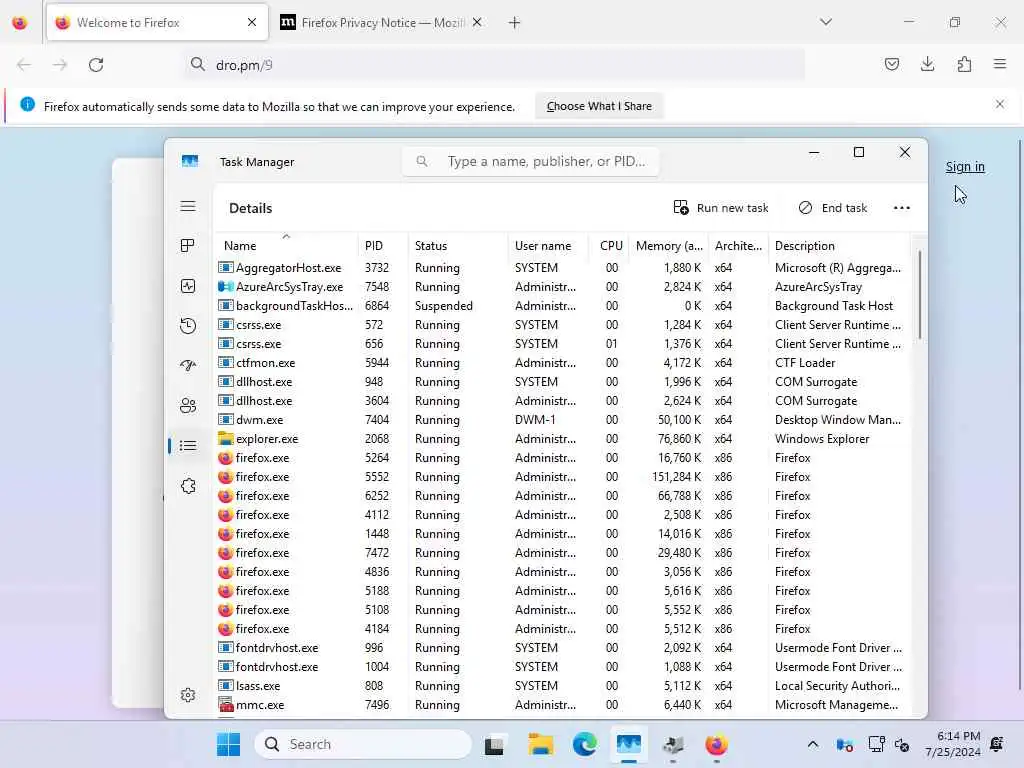Select ctfmon.exe process row
Image resolution: width=1024 pixels, height=768 pixels.
pyautogui.click(x=562, y=362)
